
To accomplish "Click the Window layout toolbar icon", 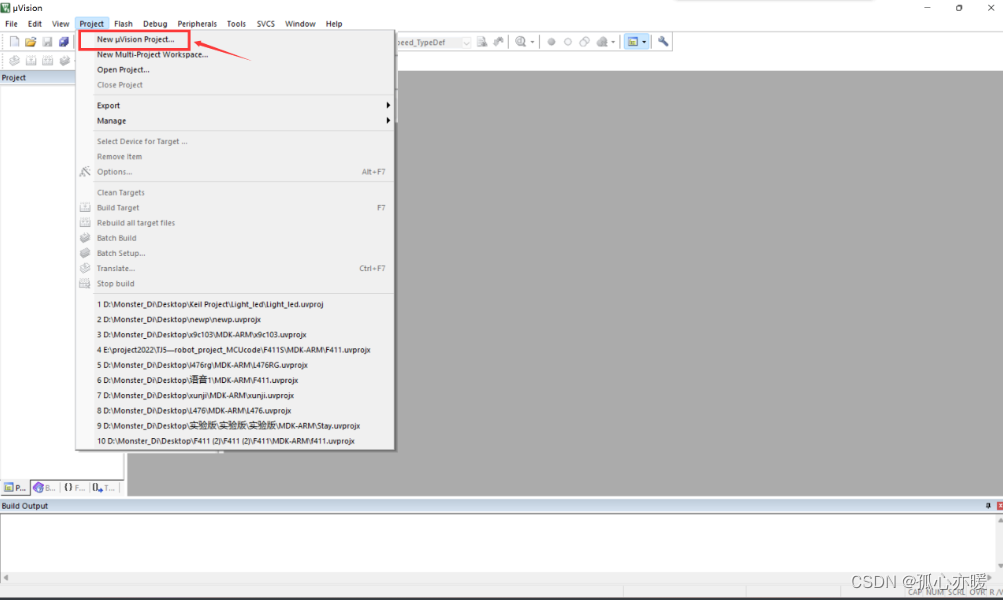I will (633, 42).
